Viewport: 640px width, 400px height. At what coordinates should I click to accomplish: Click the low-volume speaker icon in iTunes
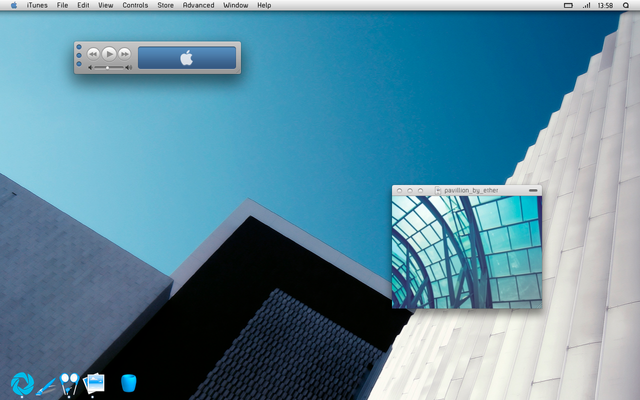coord(91,67)
